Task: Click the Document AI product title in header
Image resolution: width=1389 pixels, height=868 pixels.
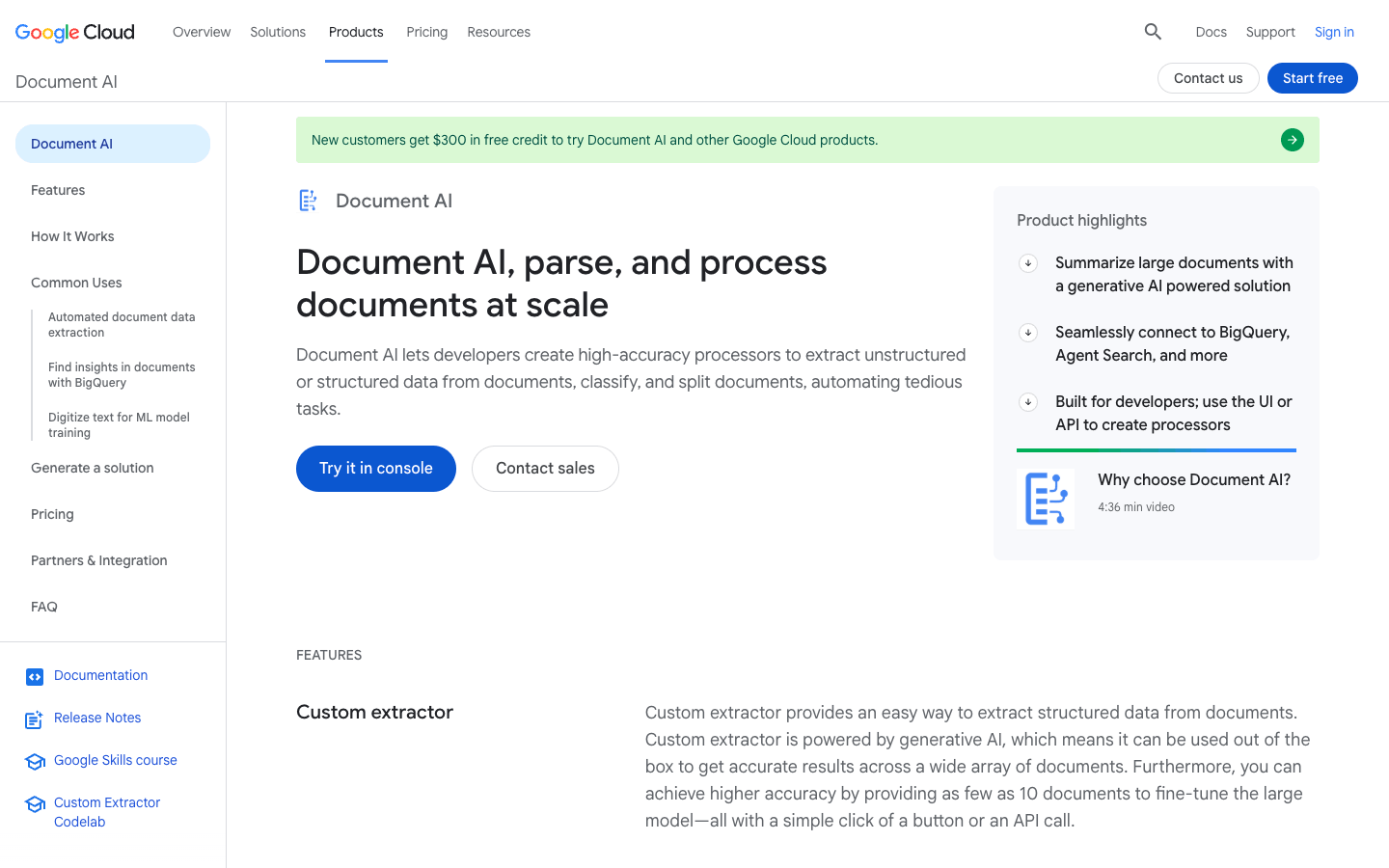Action: point(67,82)
